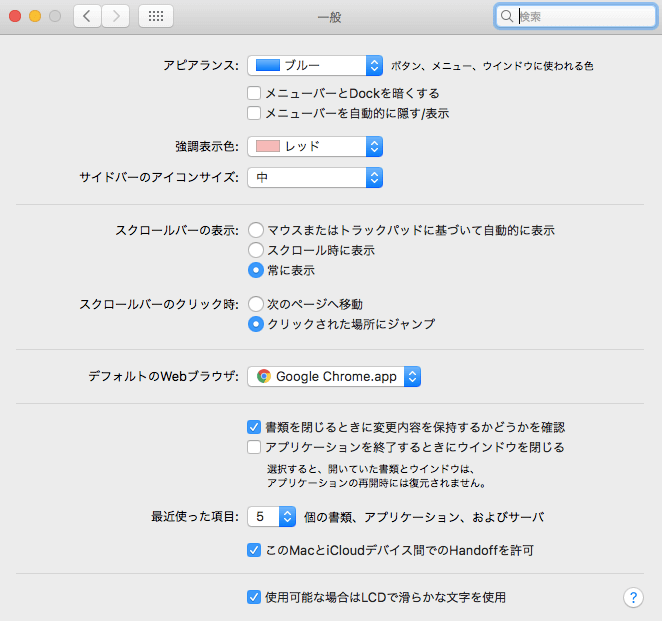The image size is (662, 621).
Task: Click the text 個の書類、アプリケーション、およびサーバ
Action: point(424,517)
